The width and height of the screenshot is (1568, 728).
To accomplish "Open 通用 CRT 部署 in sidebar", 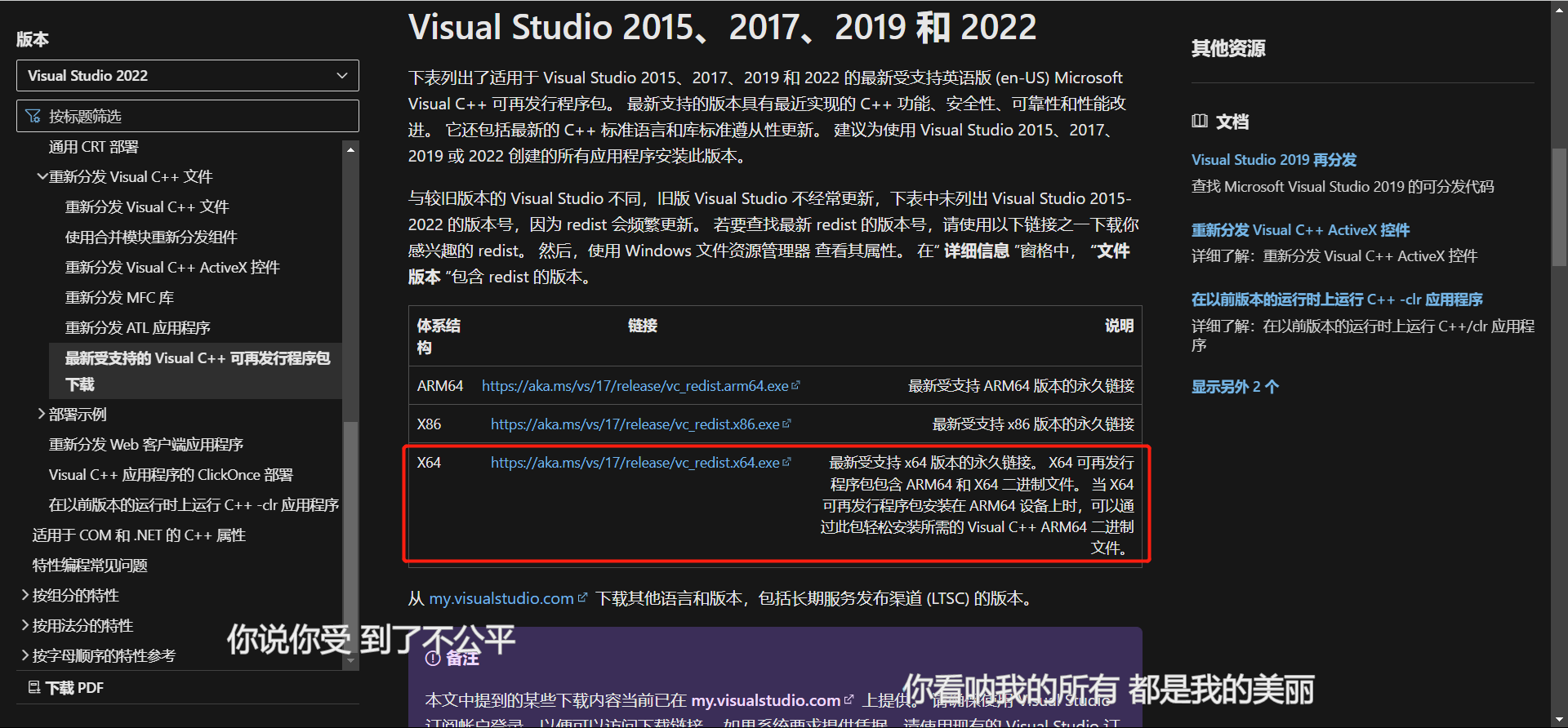I will [x=94, y=147].
